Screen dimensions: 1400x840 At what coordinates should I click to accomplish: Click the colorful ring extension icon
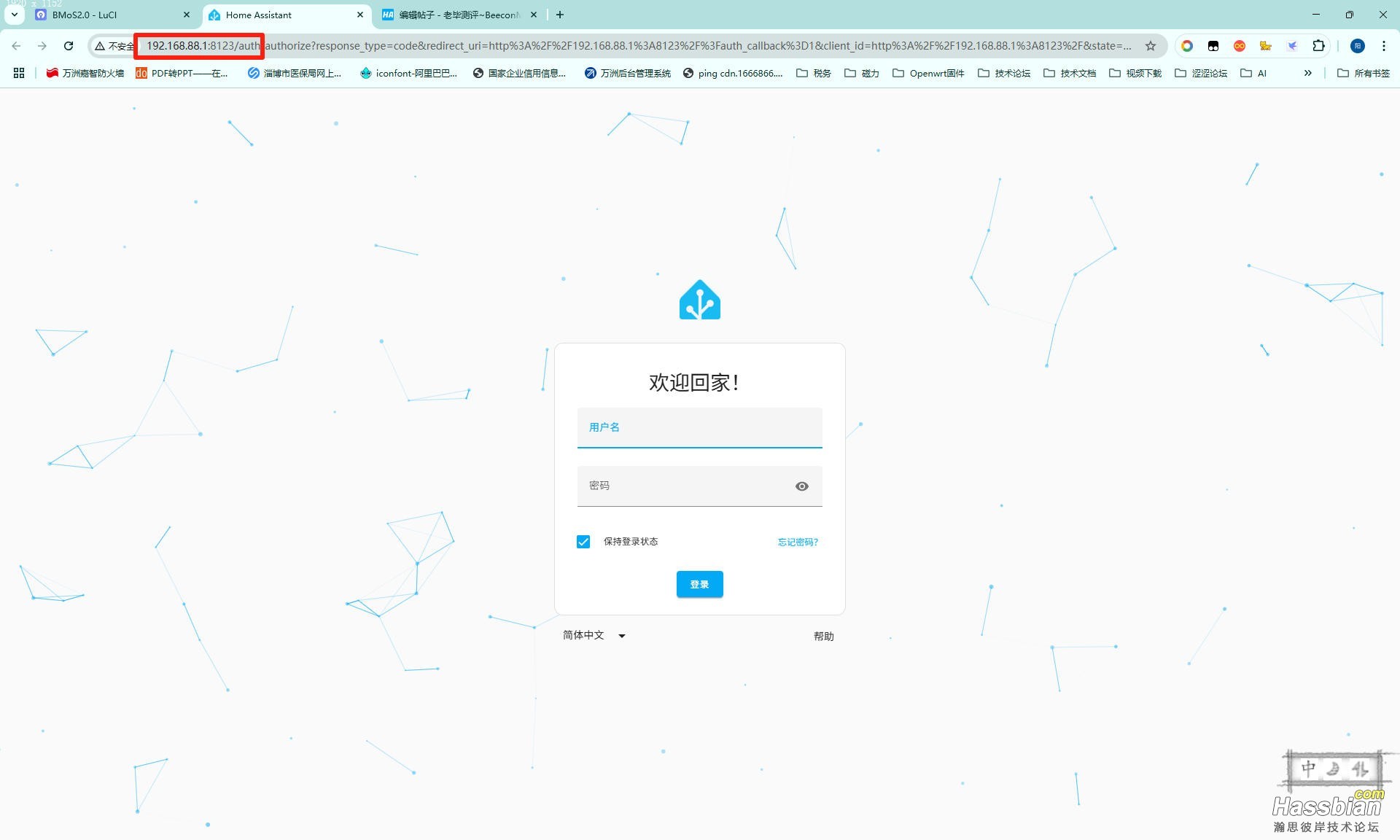[x=1187, y=46]
